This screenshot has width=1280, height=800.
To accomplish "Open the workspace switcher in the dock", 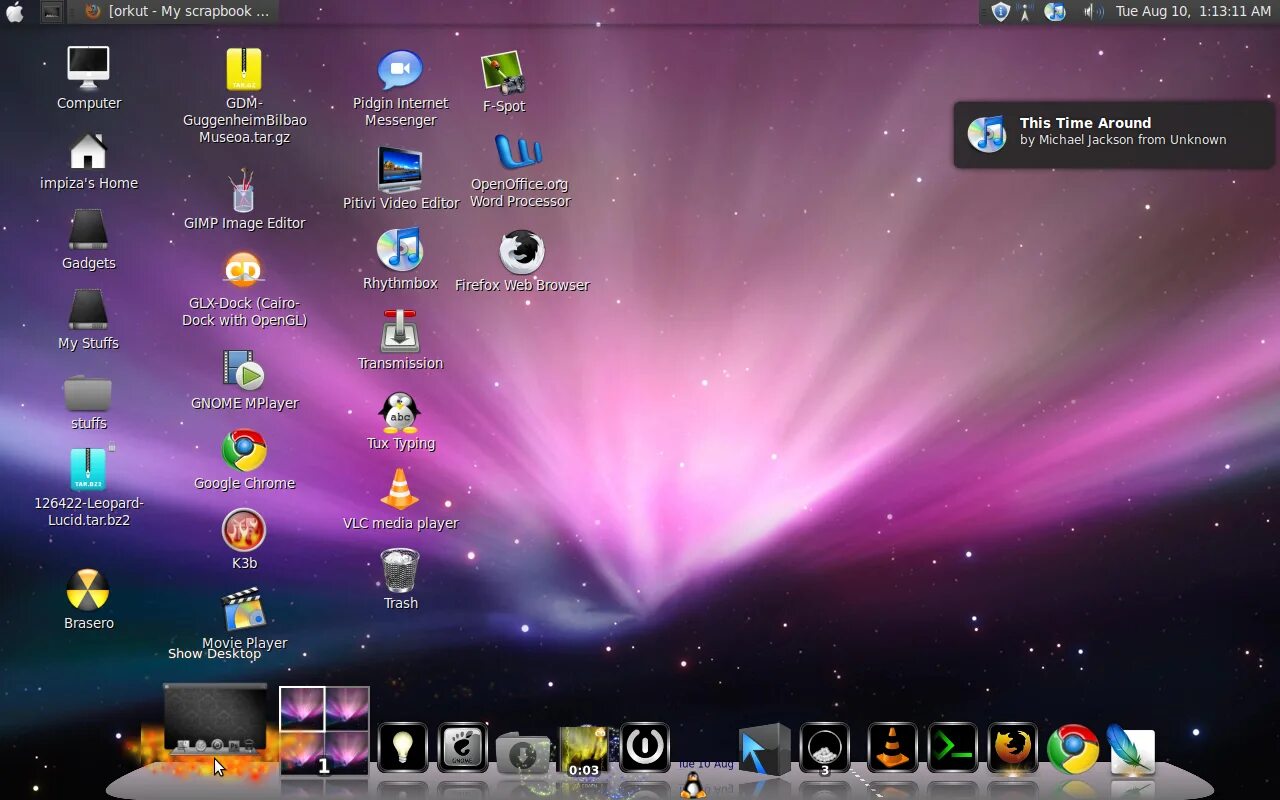I will (324, 731).
